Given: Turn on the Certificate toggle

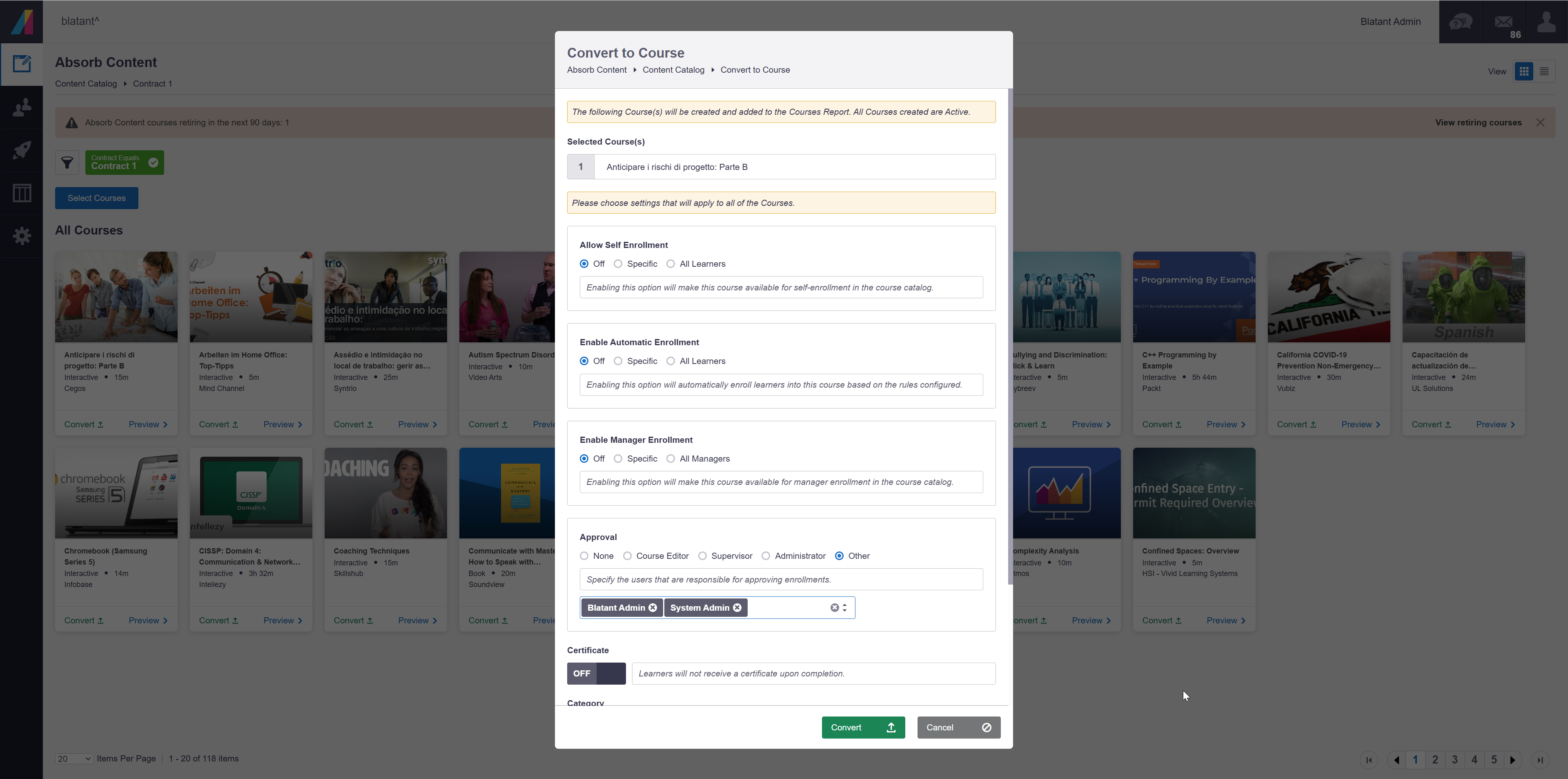Looking at the screenshot, I should pyautogui.click(x=596, y=674).
